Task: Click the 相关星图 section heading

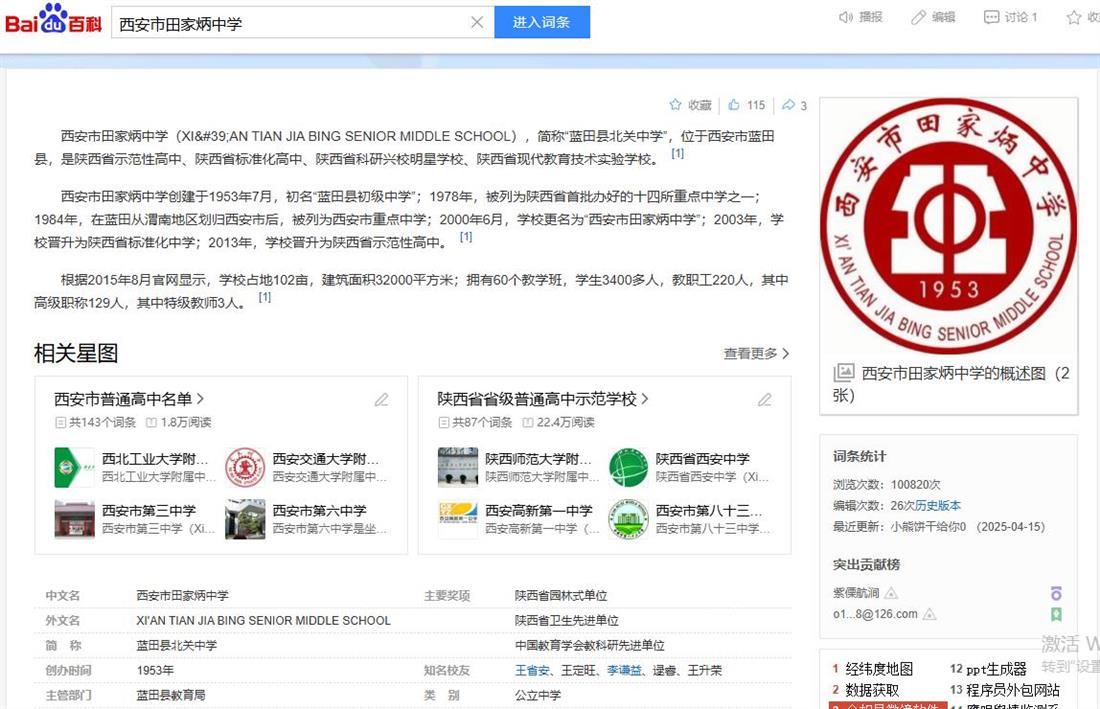Action: tap(76, 353)
